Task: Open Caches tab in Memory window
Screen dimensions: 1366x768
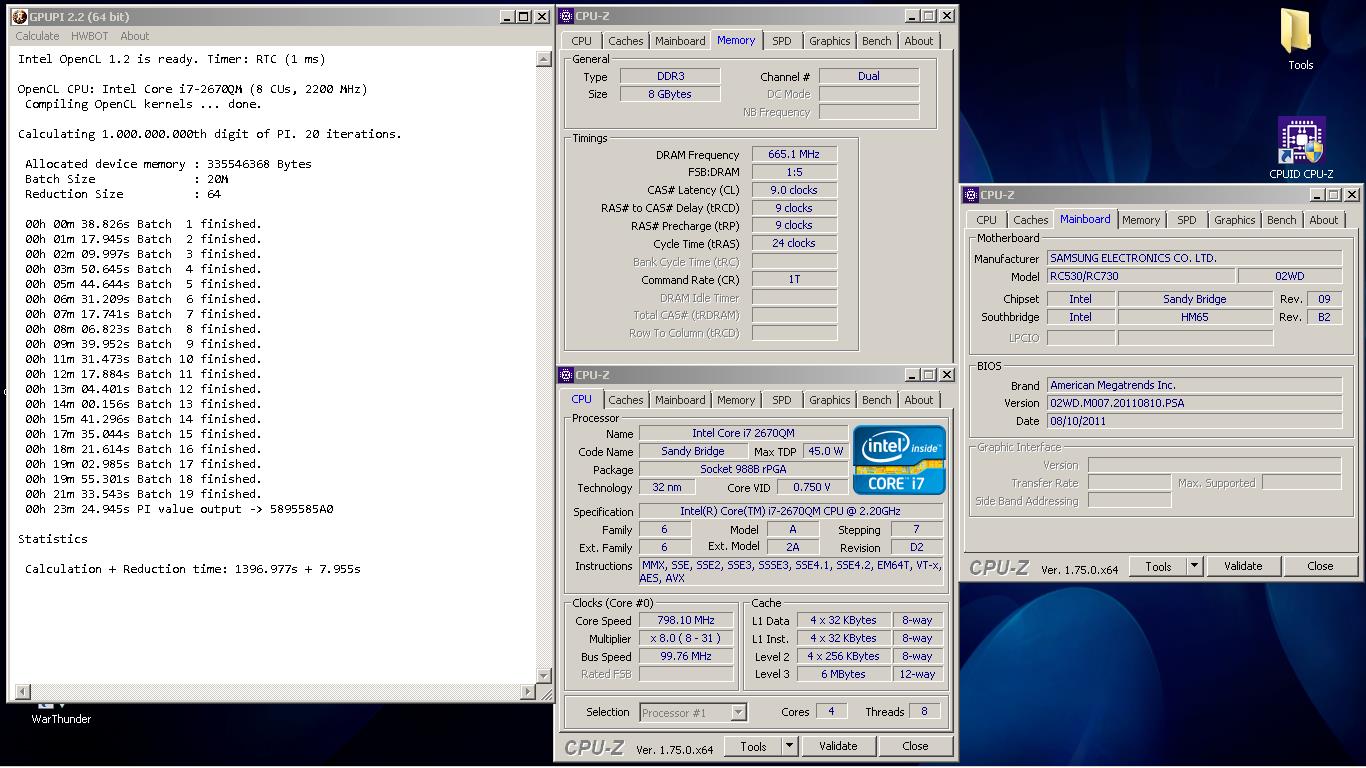Action: (626, 41)
